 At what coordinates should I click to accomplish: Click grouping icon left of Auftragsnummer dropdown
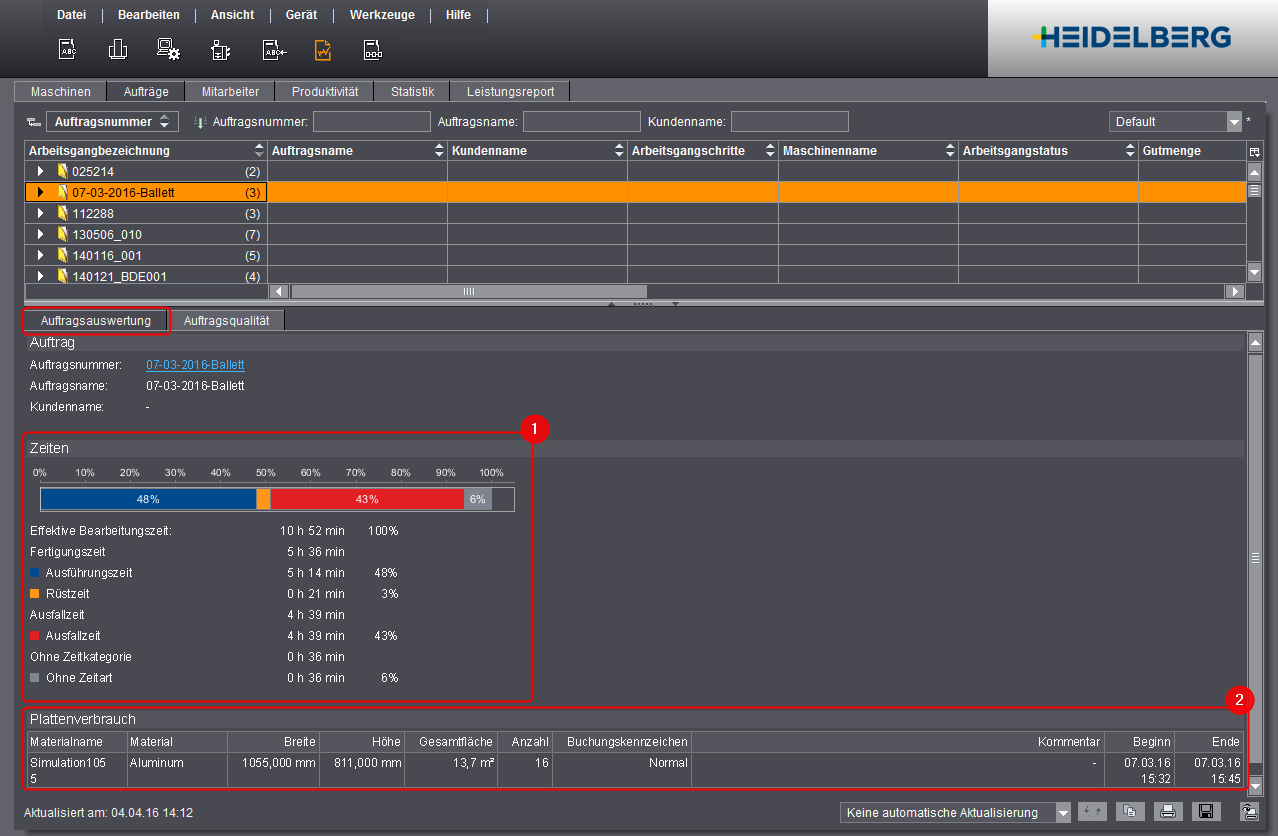[34, 122]
